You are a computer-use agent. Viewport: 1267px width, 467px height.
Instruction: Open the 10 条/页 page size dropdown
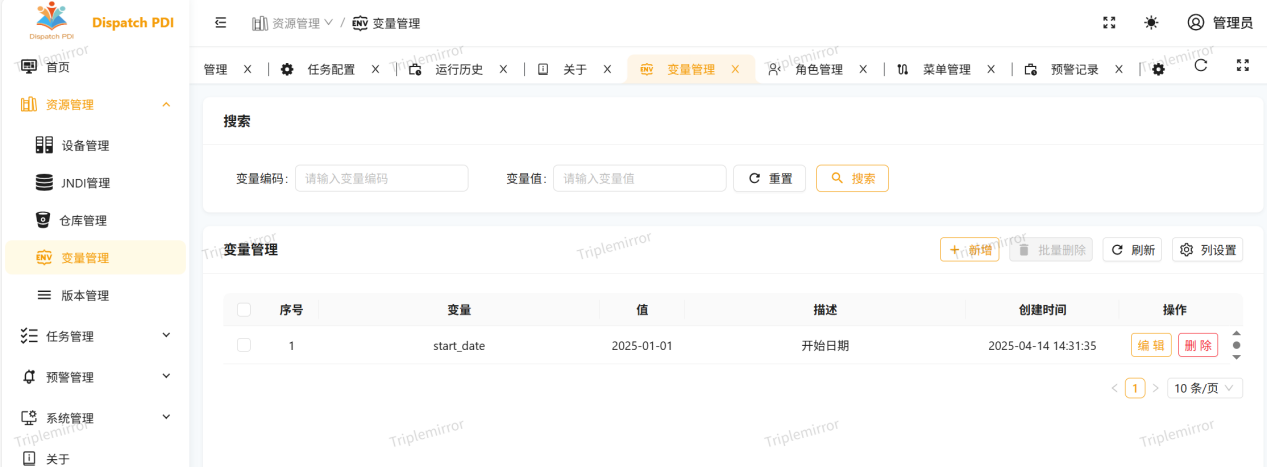pos(1205,388)
